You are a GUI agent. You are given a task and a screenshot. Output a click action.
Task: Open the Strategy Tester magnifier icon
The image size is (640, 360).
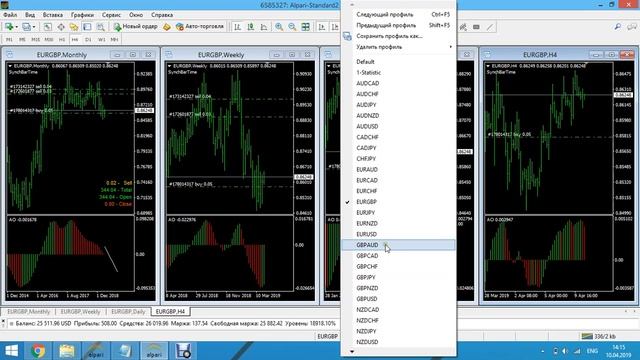click(100, 27)
